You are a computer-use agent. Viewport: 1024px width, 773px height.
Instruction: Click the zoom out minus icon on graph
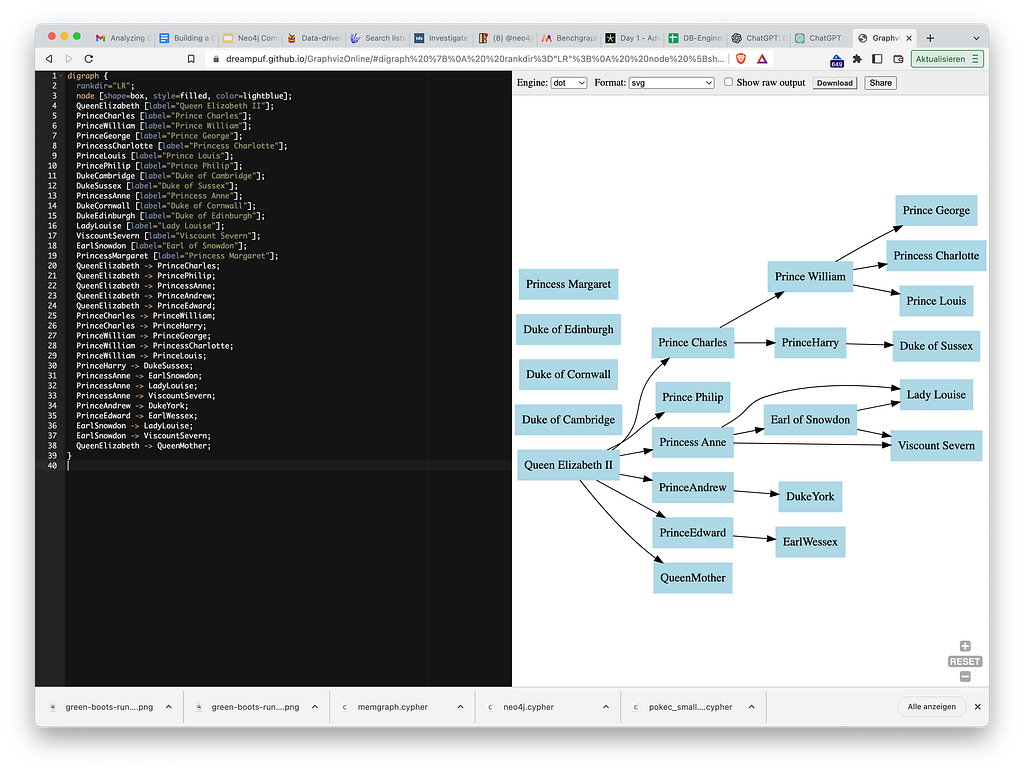pyautogui.click(x=965, y=677)
